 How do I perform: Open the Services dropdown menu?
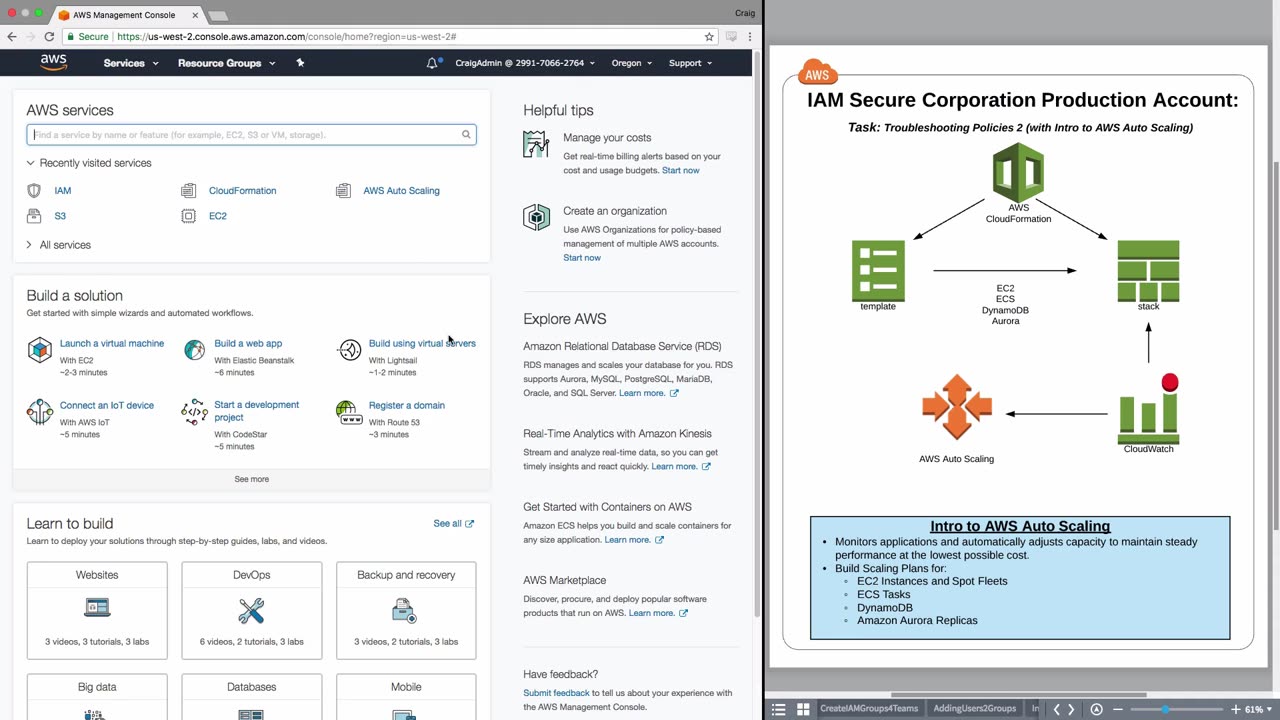[131, 63]
